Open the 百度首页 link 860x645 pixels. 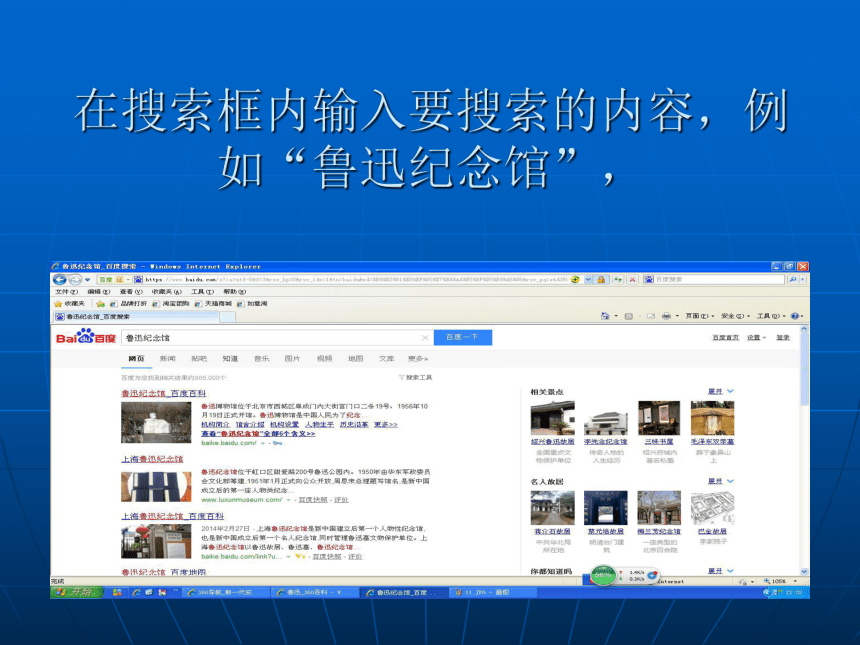coord(725,338)
